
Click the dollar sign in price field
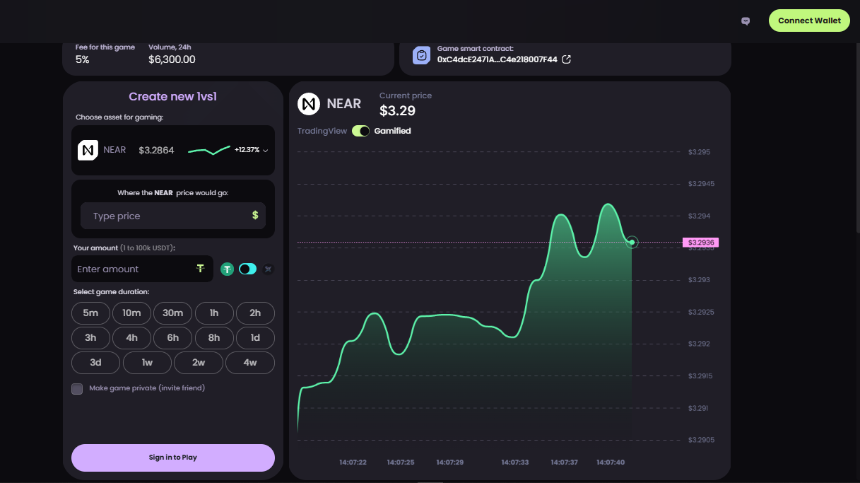(x=255, y=215)
